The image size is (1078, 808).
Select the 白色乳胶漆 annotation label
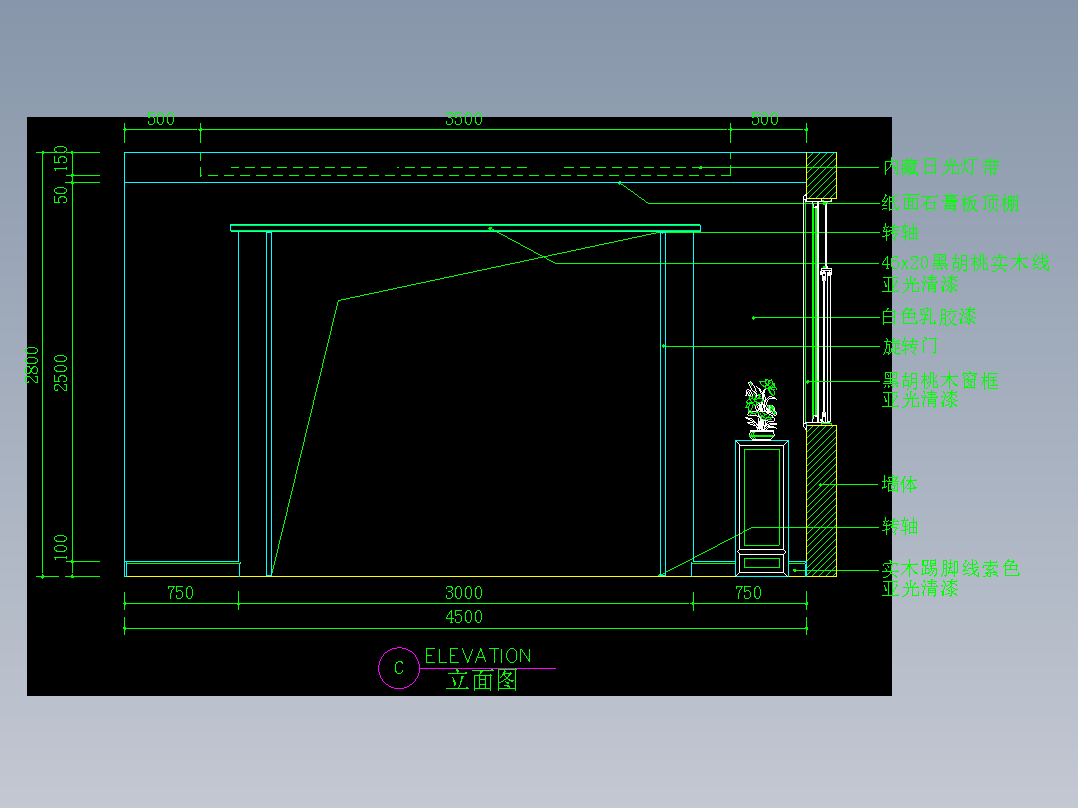point(929,317)
